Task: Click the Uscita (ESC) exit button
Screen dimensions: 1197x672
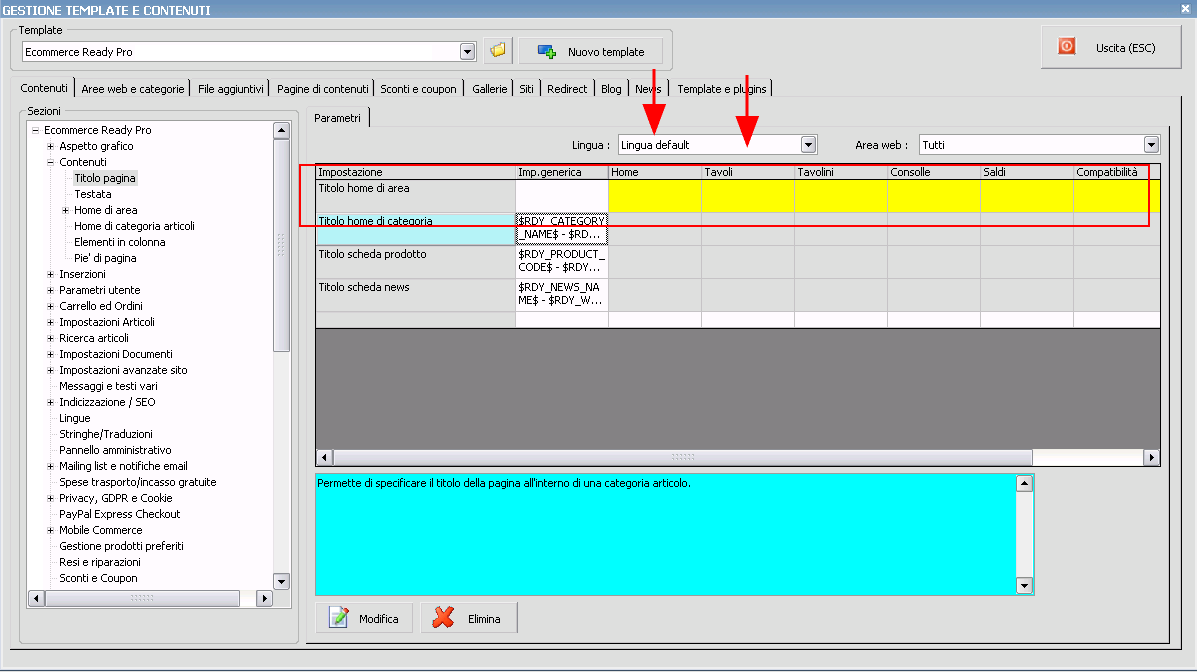Action: tap(1110, 47)
